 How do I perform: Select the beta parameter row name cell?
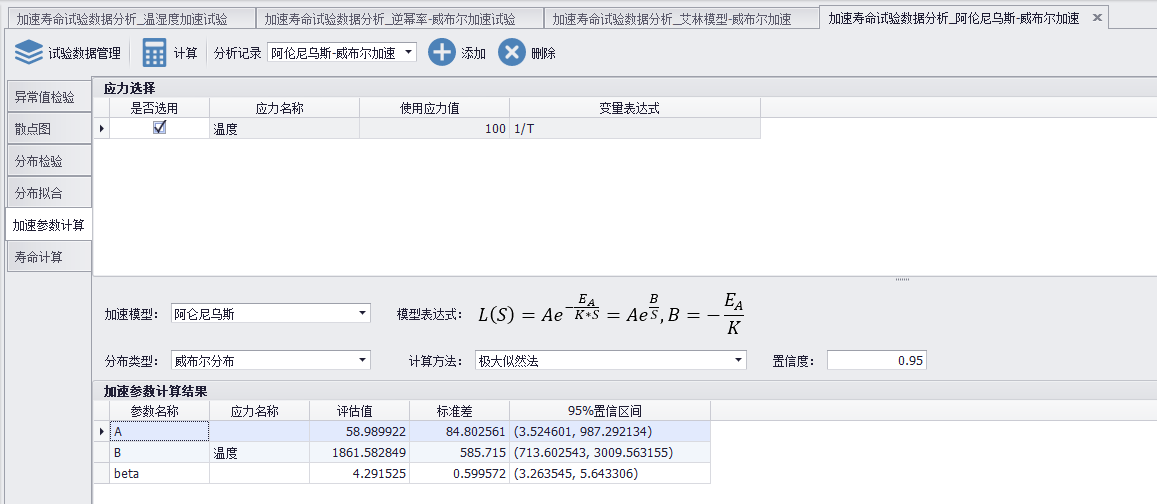click(159, 473)
